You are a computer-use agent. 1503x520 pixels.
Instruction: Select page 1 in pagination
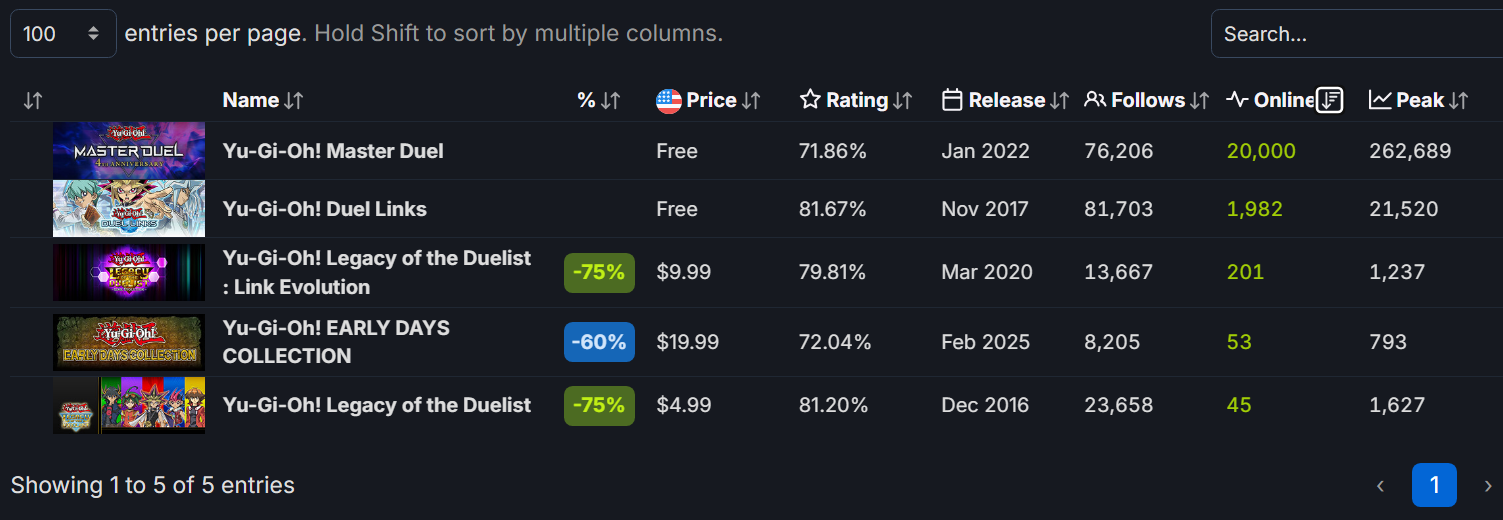pyautogui.click(x=1434, y=485)
